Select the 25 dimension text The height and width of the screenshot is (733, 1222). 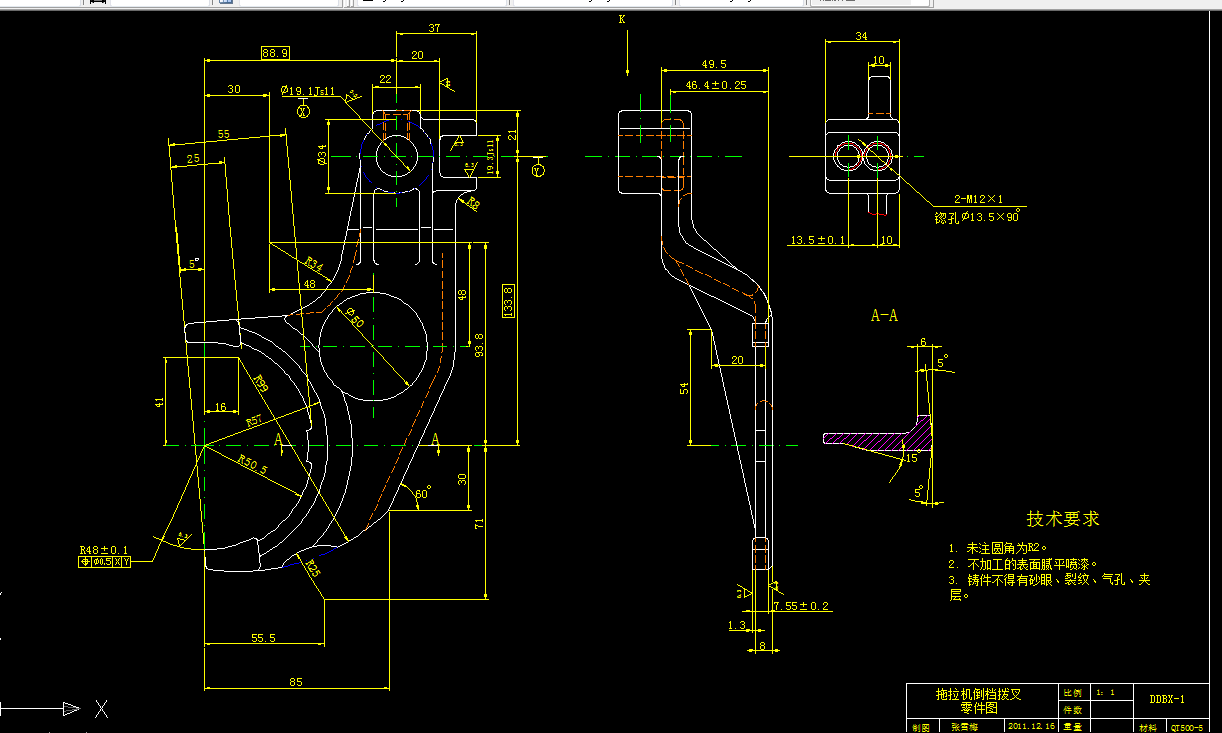coord(193,158)
